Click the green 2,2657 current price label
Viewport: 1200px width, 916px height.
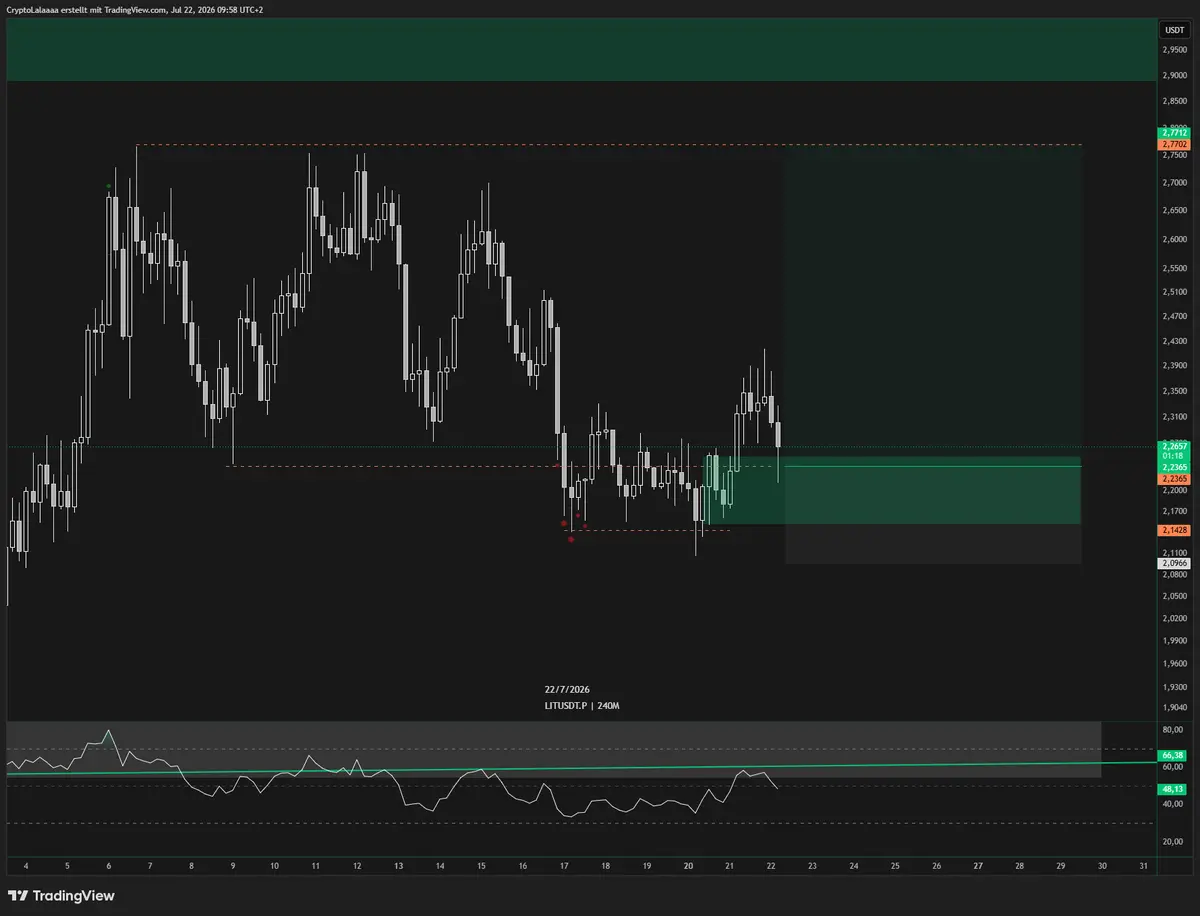(1174, 445)
